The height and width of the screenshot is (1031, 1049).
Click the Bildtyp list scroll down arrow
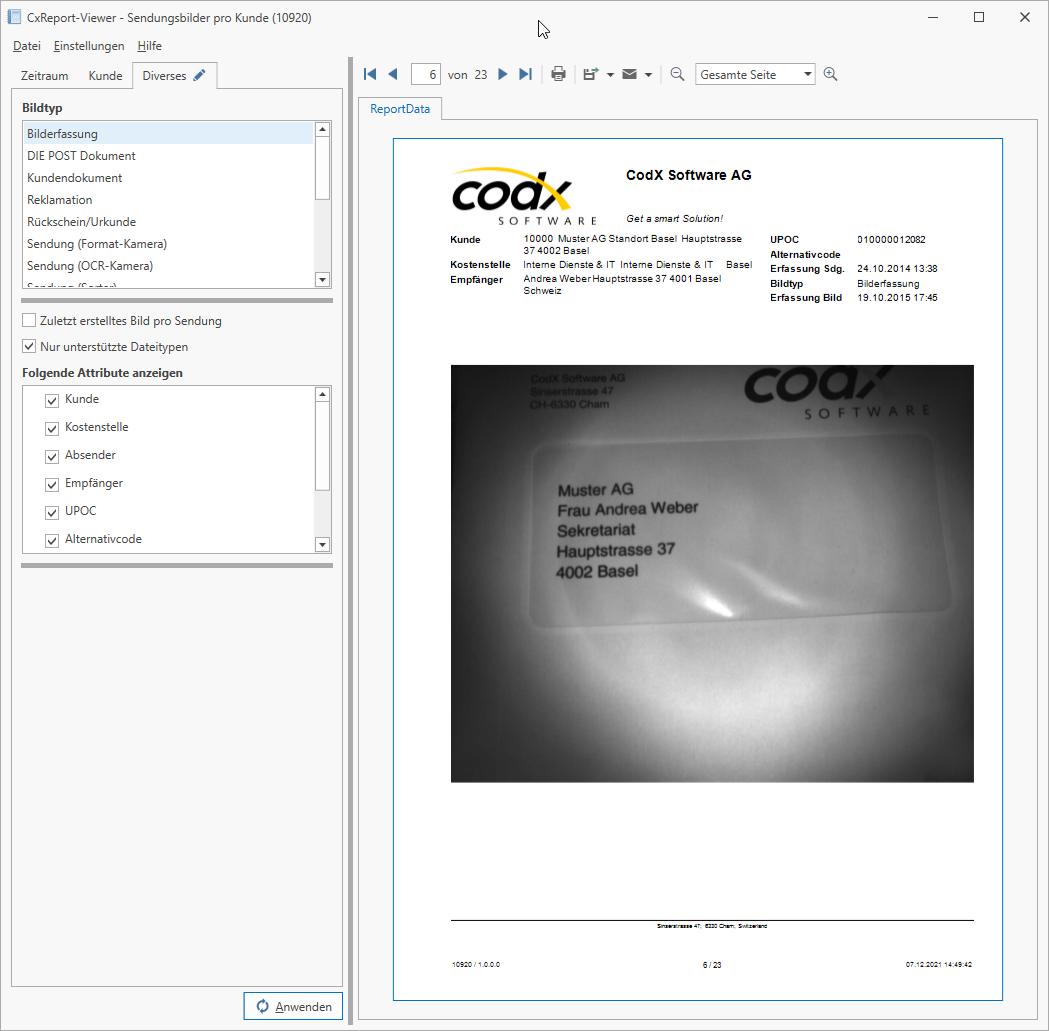(x=322, y=280)
